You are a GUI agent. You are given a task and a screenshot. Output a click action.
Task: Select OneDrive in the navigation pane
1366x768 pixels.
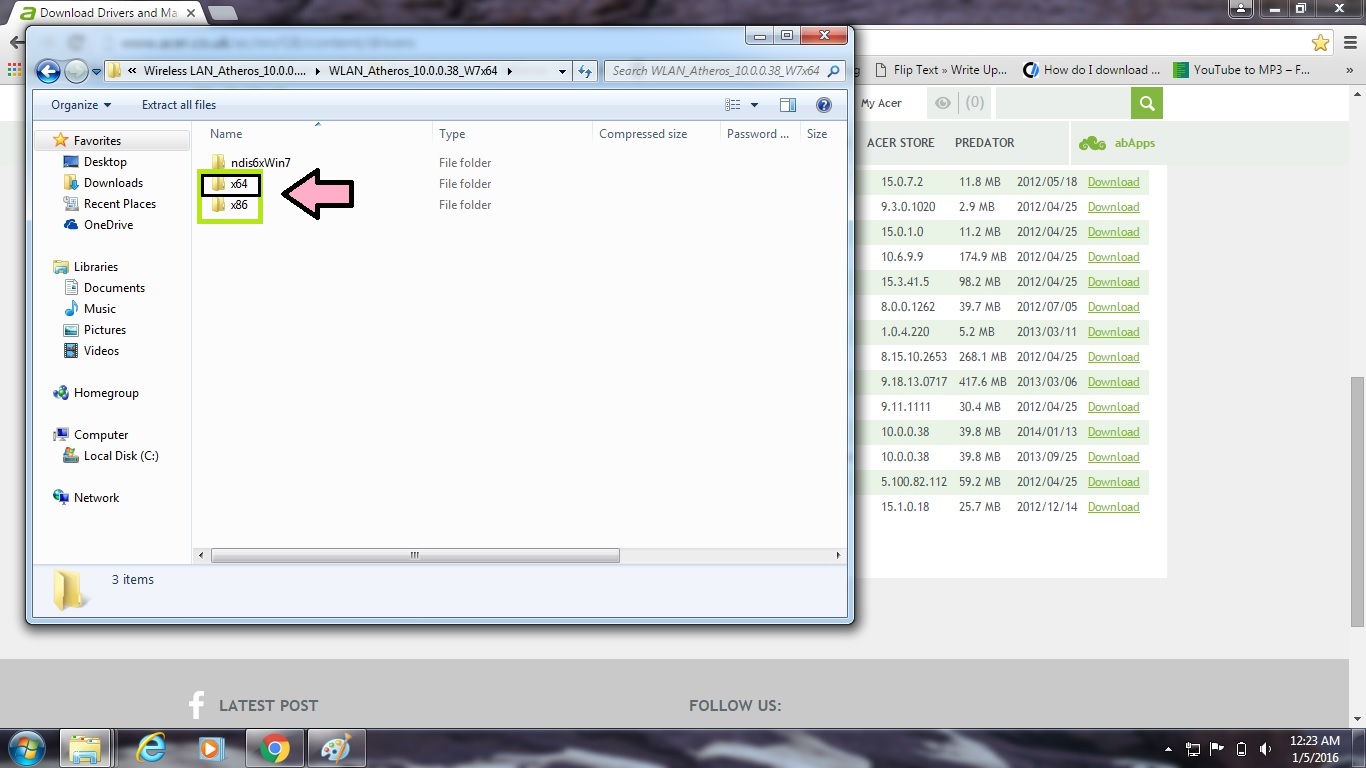108,225
